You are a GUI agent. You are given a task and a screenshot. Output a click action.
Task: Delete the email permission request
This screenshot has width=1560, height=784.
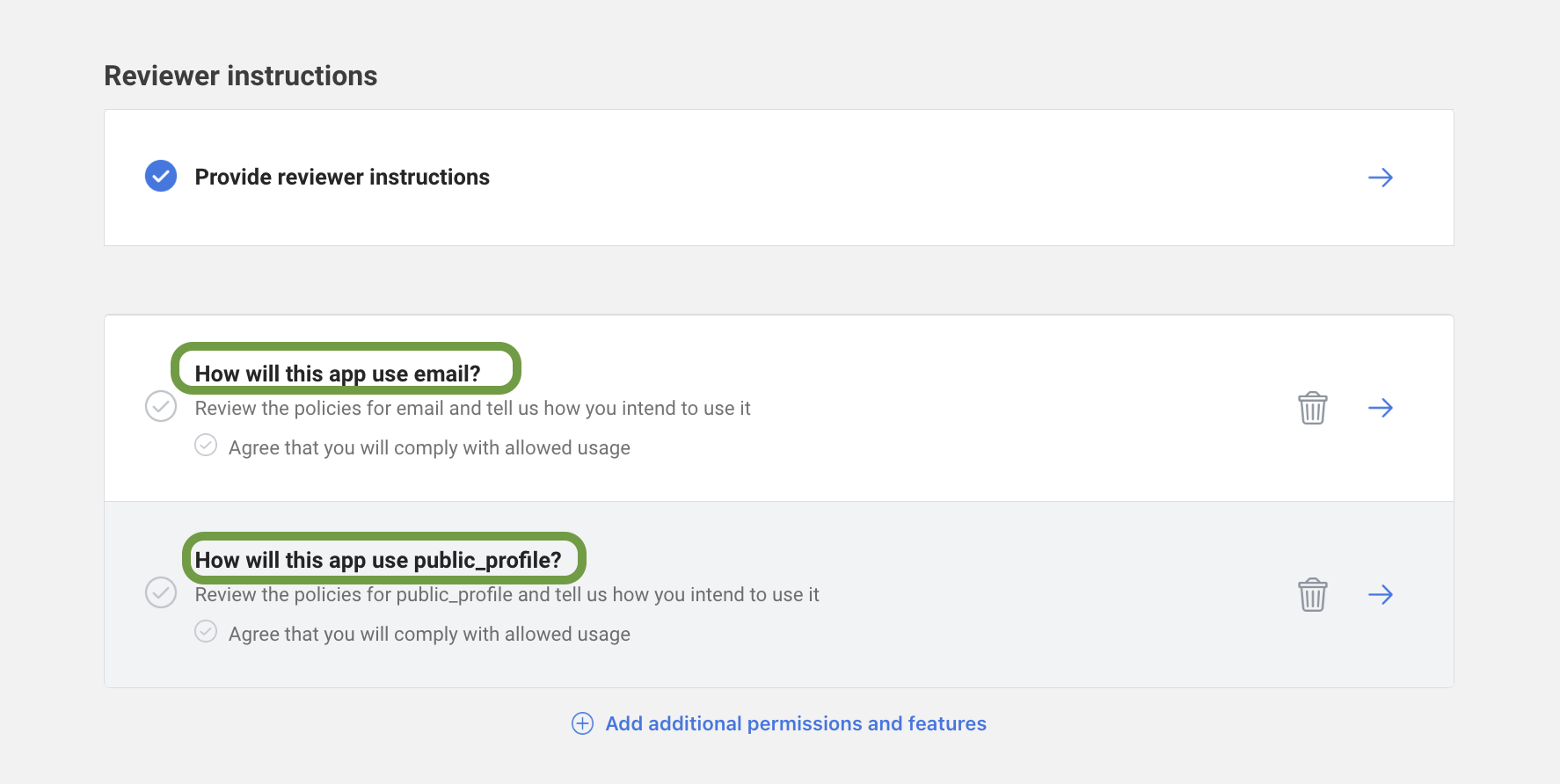pos(1313,408)
